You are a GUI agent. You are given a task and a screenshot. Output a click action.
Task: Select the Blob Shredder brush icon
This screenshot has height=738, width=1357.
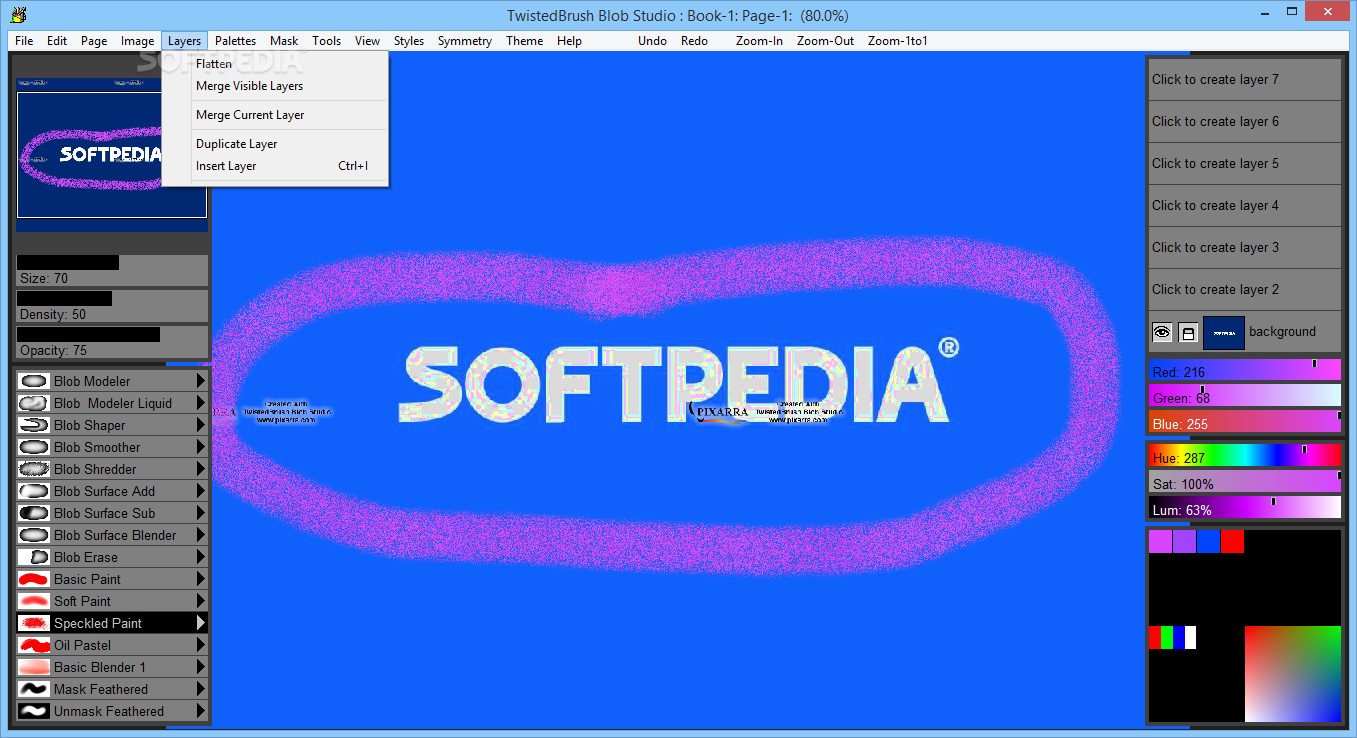[34, 469]
